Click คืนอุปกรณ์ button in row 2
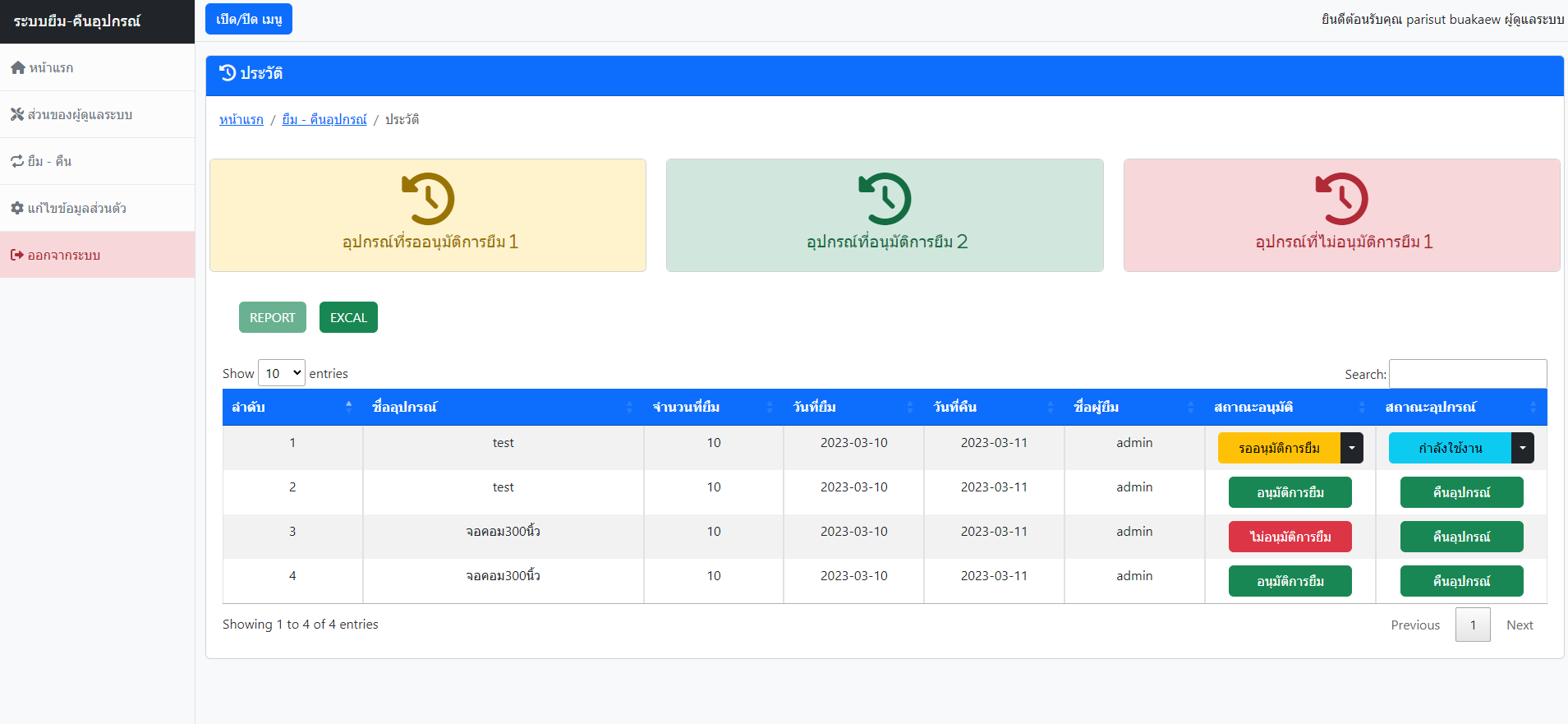 tap(1462, 492)
